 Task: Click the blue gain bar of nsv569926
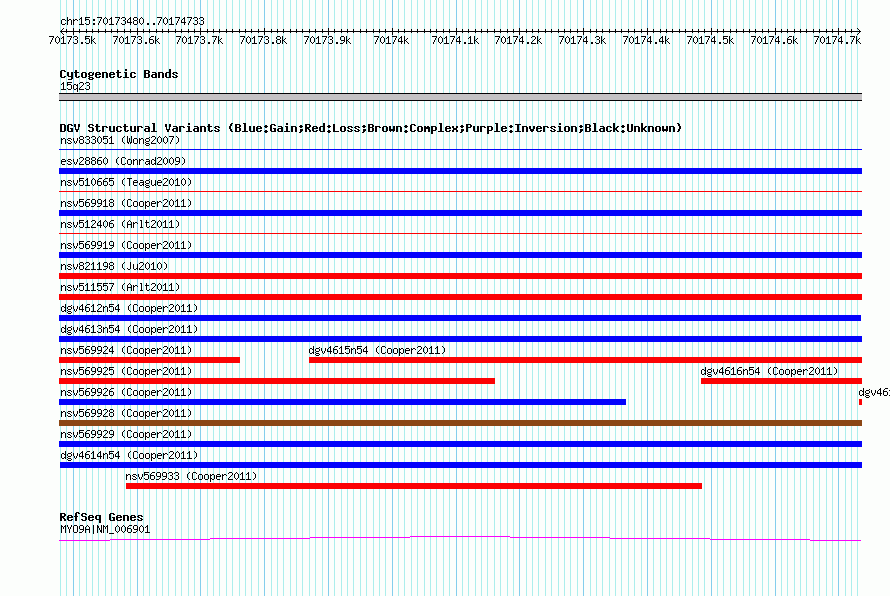coord(342,402)
